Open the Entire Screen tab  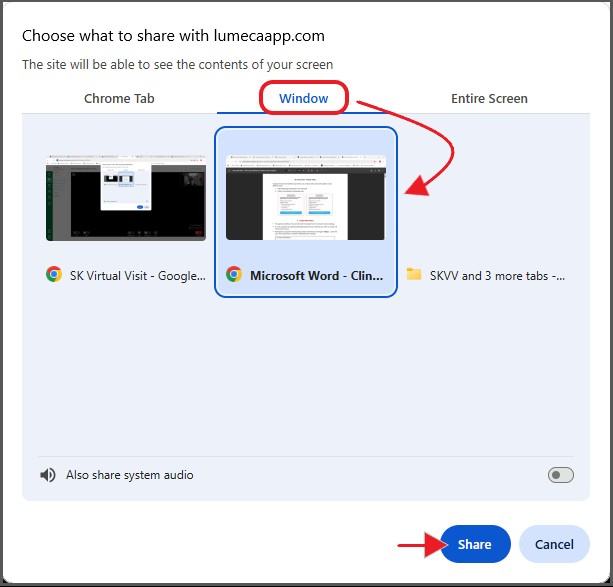tap(489, 98)
